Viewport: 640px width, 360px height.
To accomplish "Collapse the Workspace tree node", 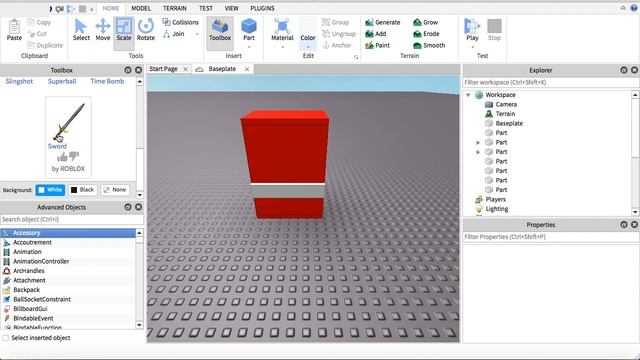I will [x=469, y=95].
